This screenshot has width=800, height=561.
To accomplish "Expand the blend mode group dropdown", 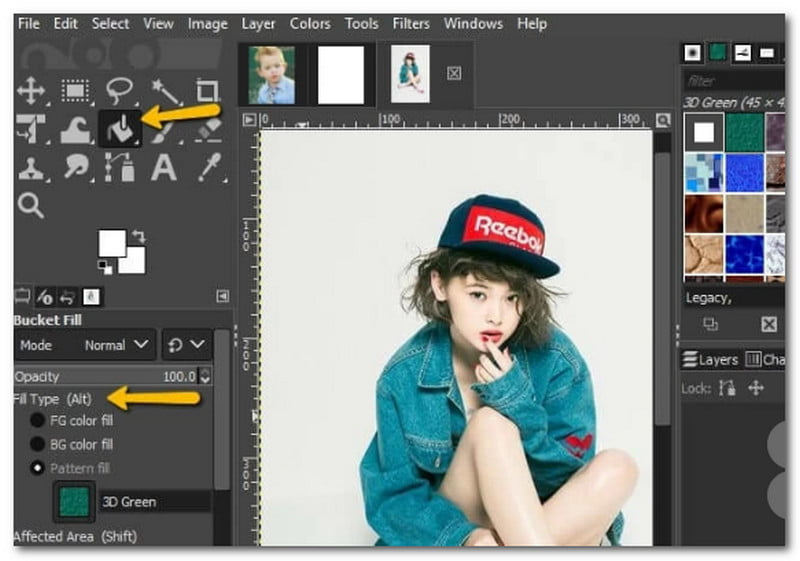I will pyautogui.click(x=186, y=345).
